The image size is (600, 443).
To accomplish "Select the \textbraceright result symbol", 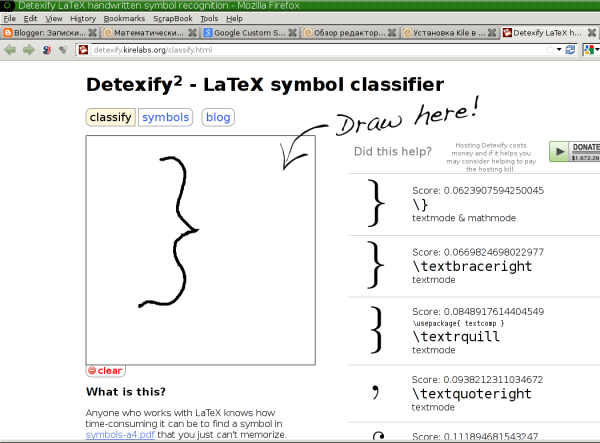I will 376,265.
